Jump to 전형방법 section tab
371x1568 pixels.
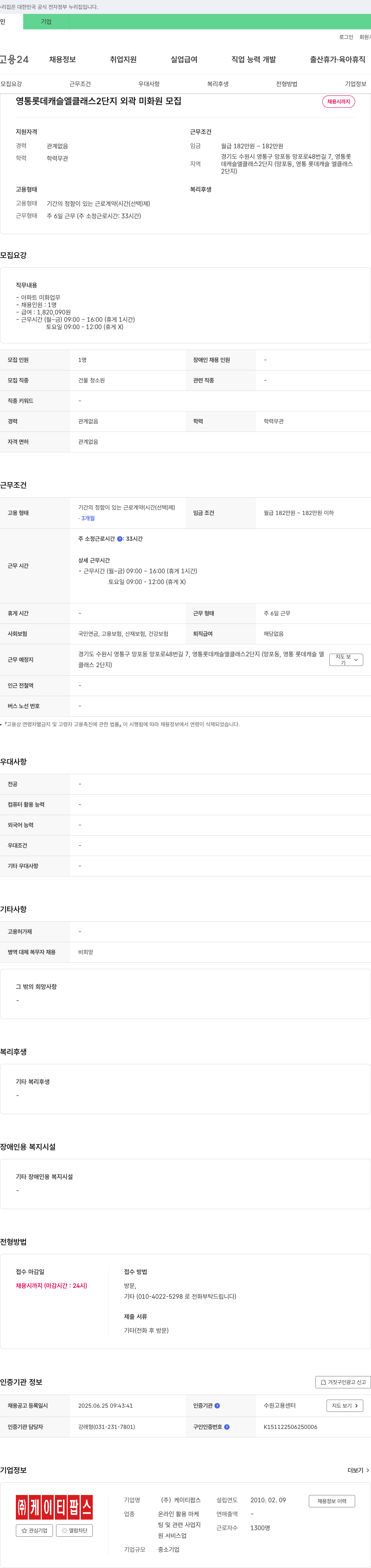[286, 84]
